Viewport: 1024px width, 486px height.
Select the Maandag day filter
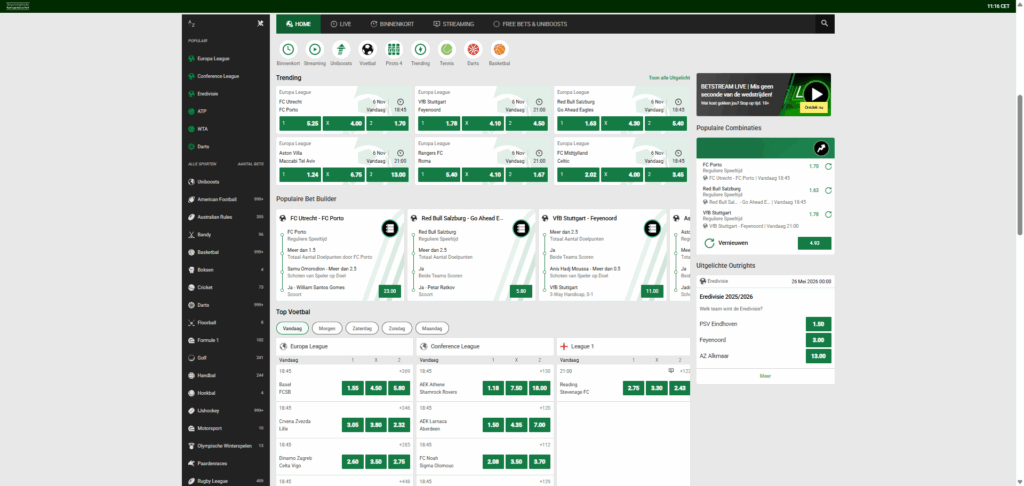[x=432, y=328]
